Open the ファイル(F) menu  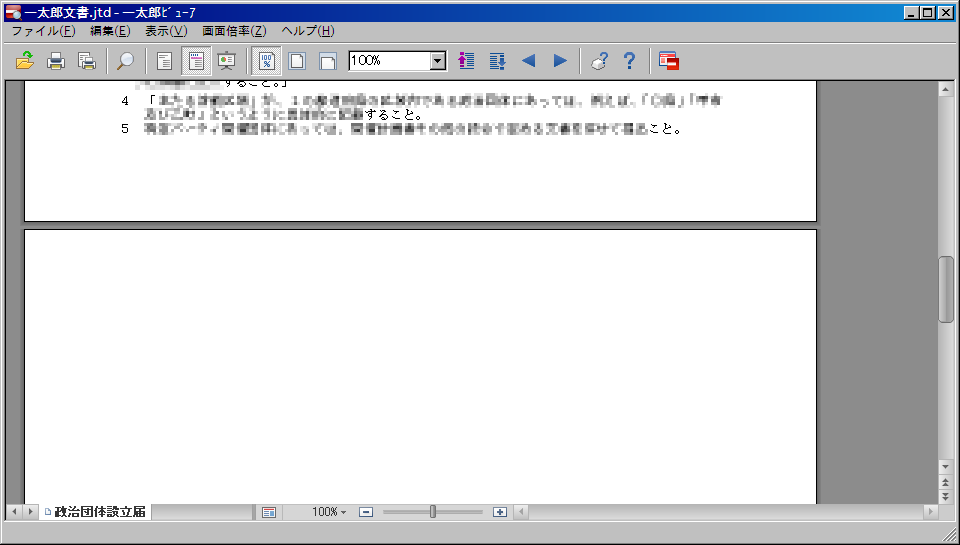(x=43, y=31)
